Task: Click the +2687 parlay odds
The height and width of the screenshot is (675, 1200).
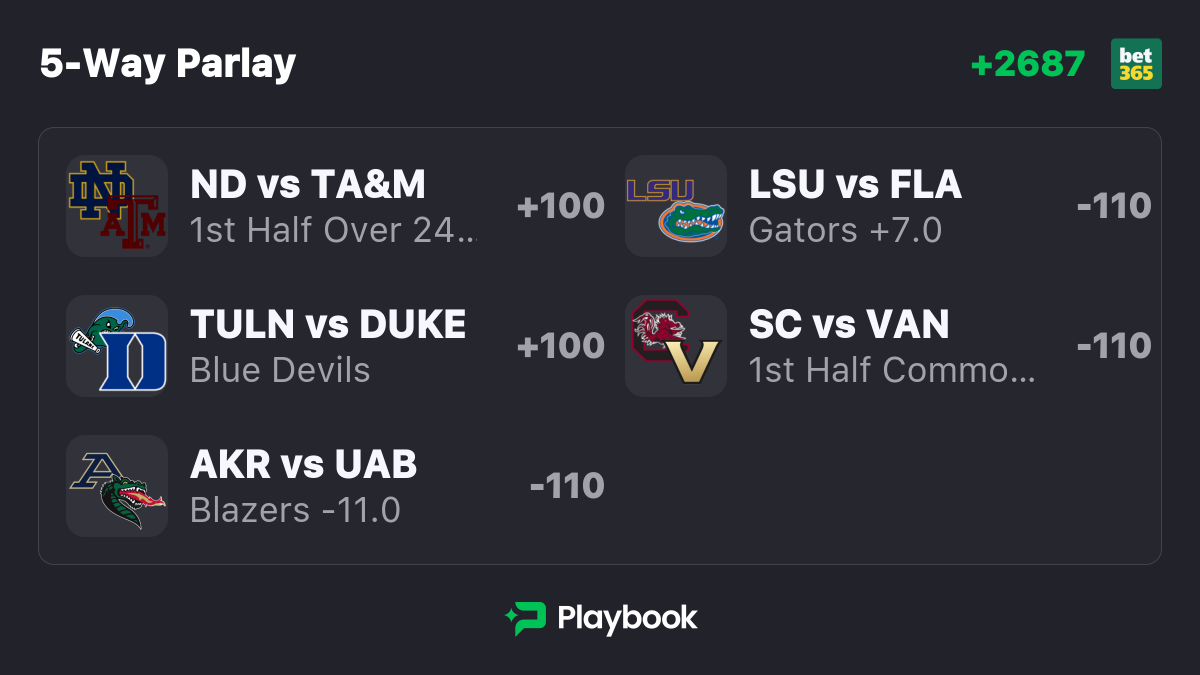Action: point(1028,64)
